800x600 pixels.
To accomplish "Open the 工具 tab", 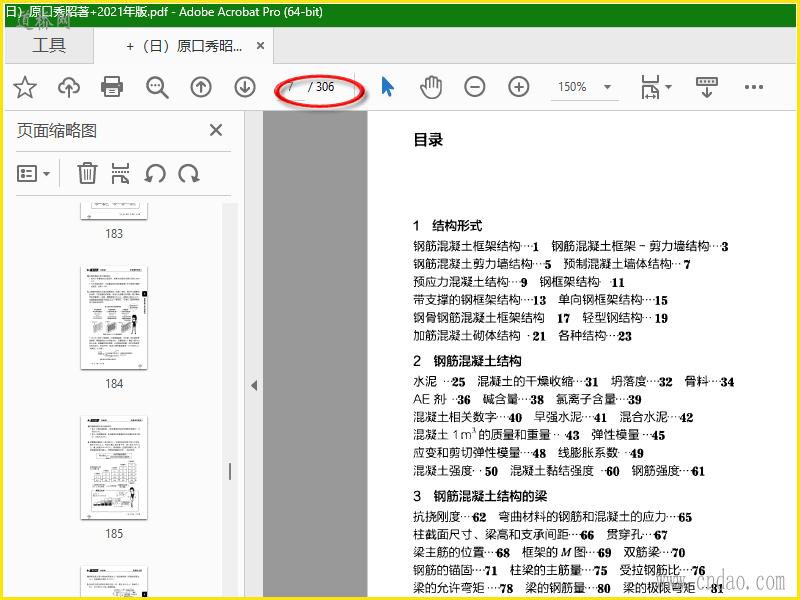I will pyautogui.click(x=49, y=45).
